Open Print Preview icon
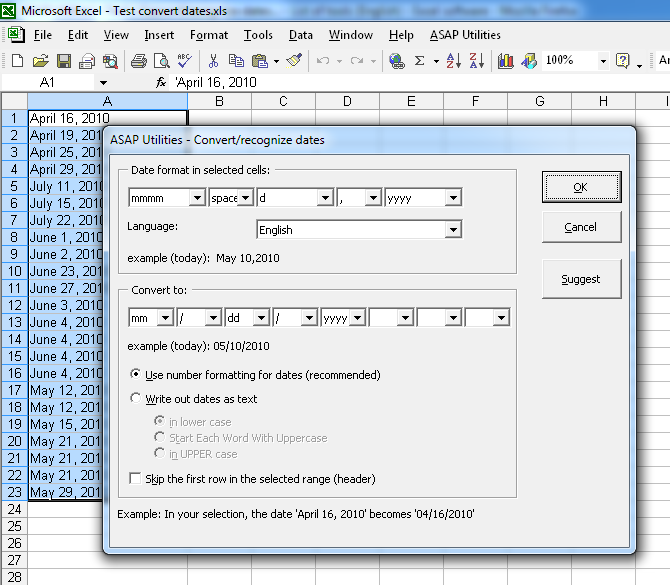Screen dimensions: 670x585 (162, 61)
